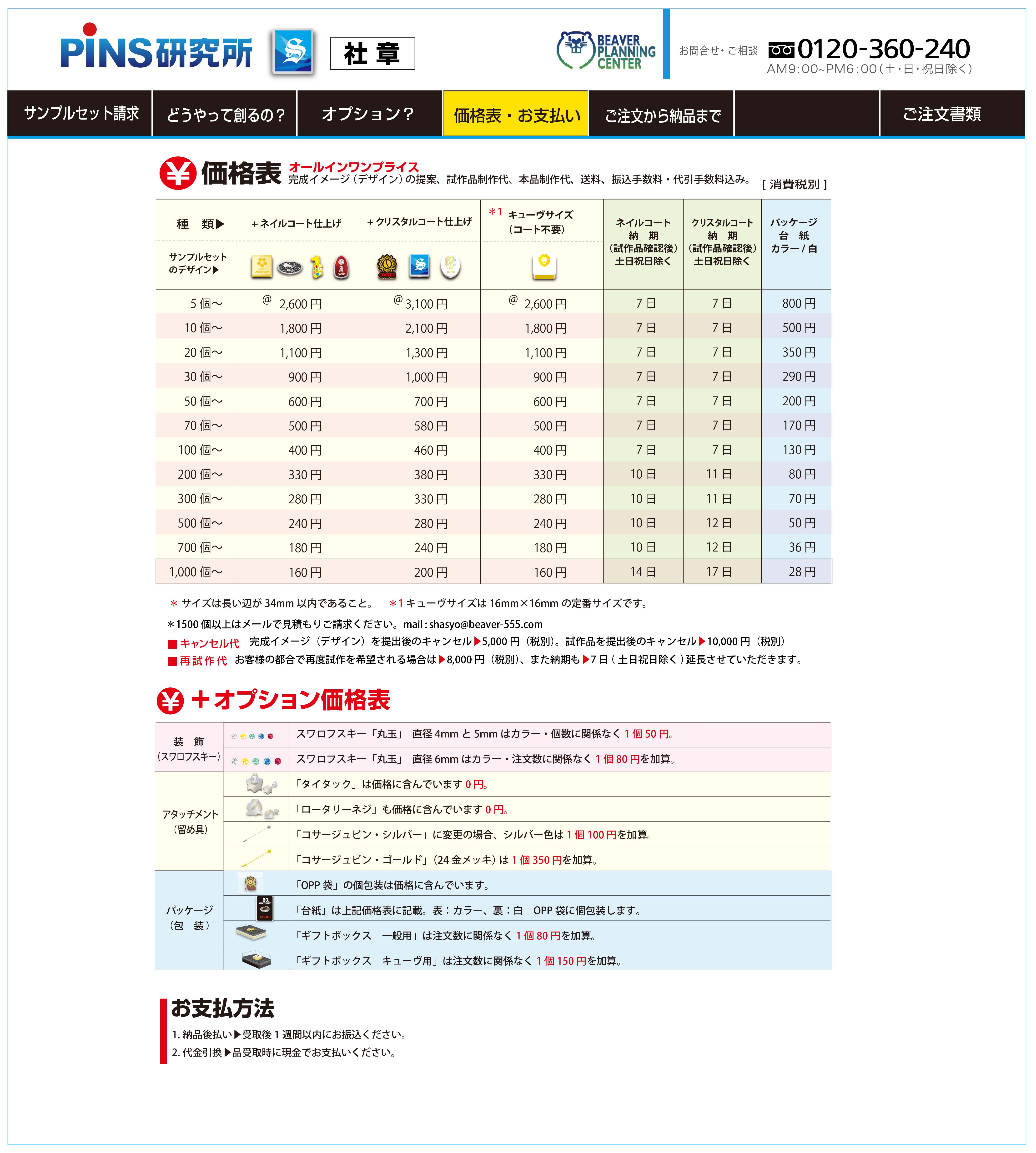Click the gold square pin sample image
The width and height of the screenshot is (1036, 1153).
(261, 266)
